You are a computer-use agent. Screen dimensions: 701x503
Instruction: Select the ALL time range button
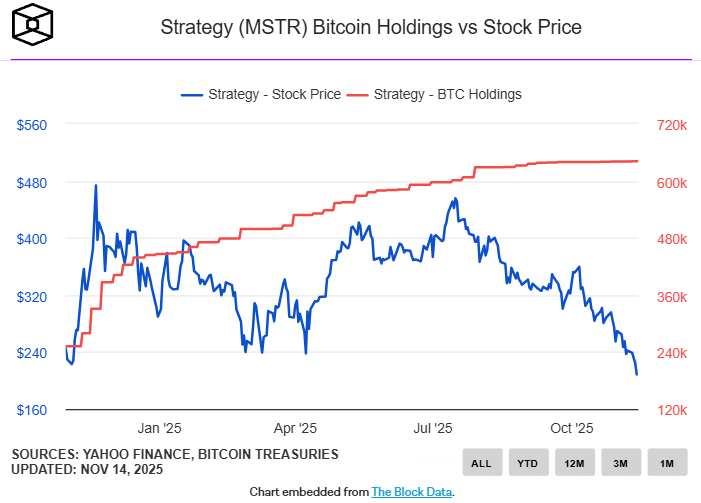482,462
